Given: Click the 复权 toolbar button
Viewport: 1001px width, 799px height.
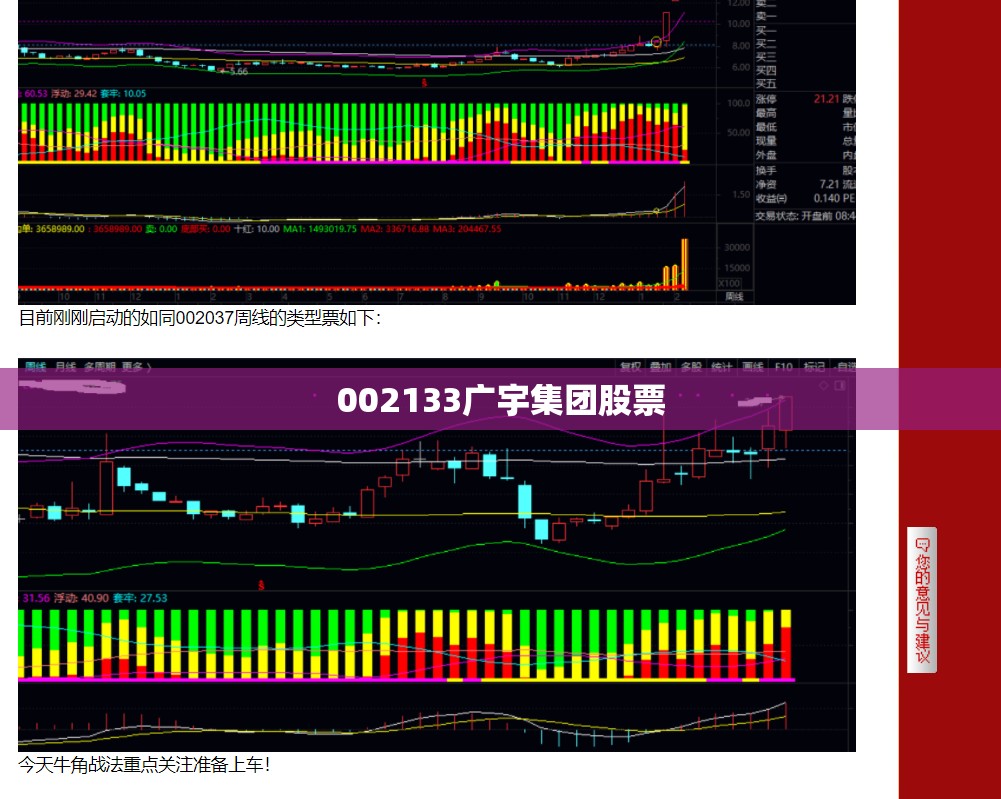Looking at the screenshot, I should (630, 366).
